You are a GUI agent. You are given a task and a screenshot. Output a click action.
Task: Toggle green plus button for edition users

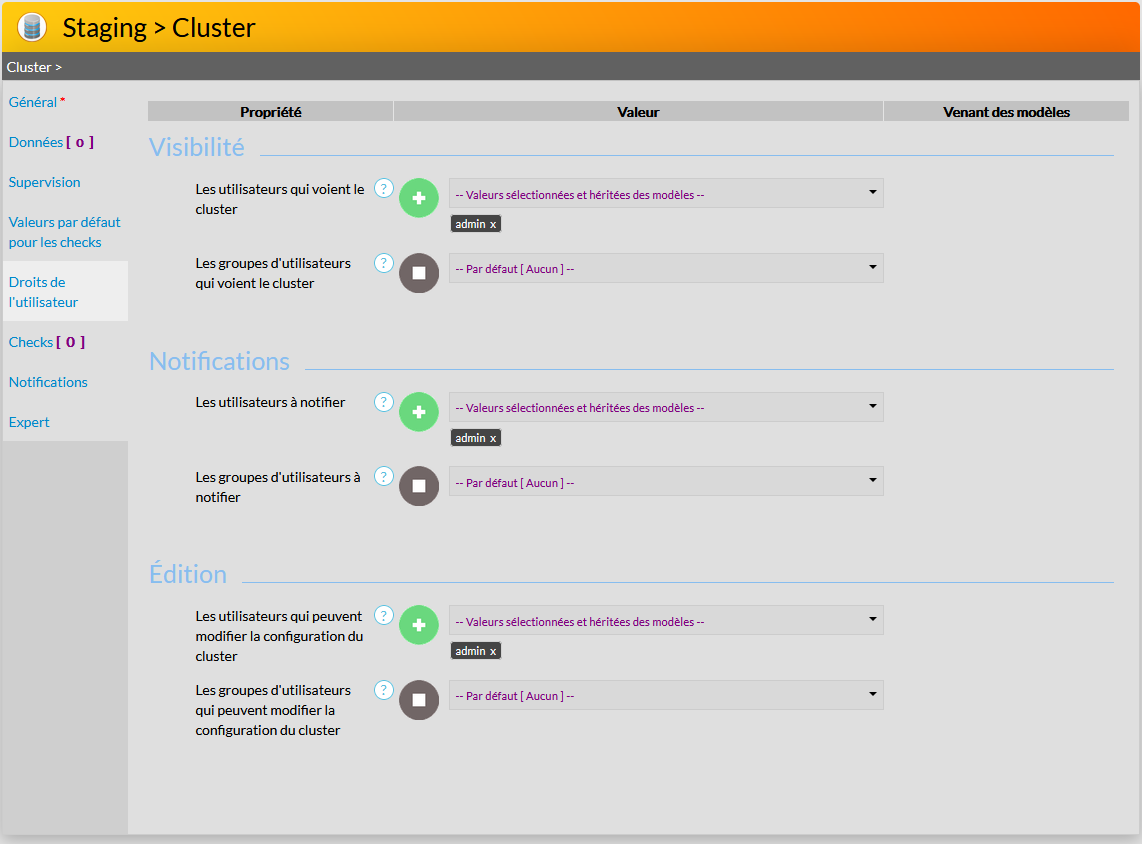[x=419, y=625]
